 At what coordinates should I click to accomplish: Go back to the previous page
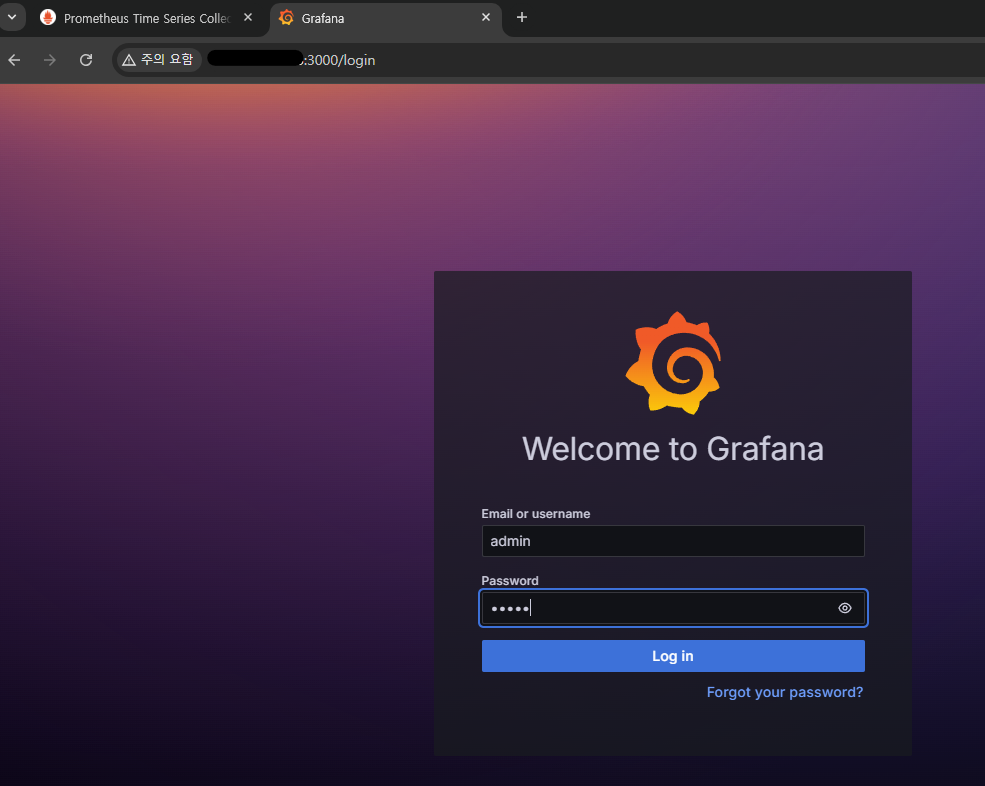14,60
